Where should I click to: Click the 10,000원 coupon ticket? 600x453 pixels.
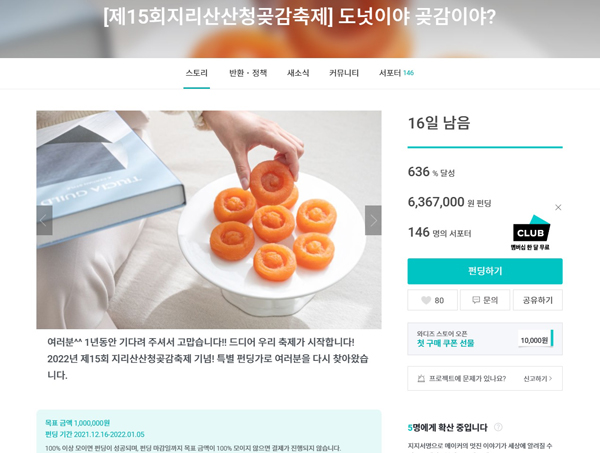535,340
